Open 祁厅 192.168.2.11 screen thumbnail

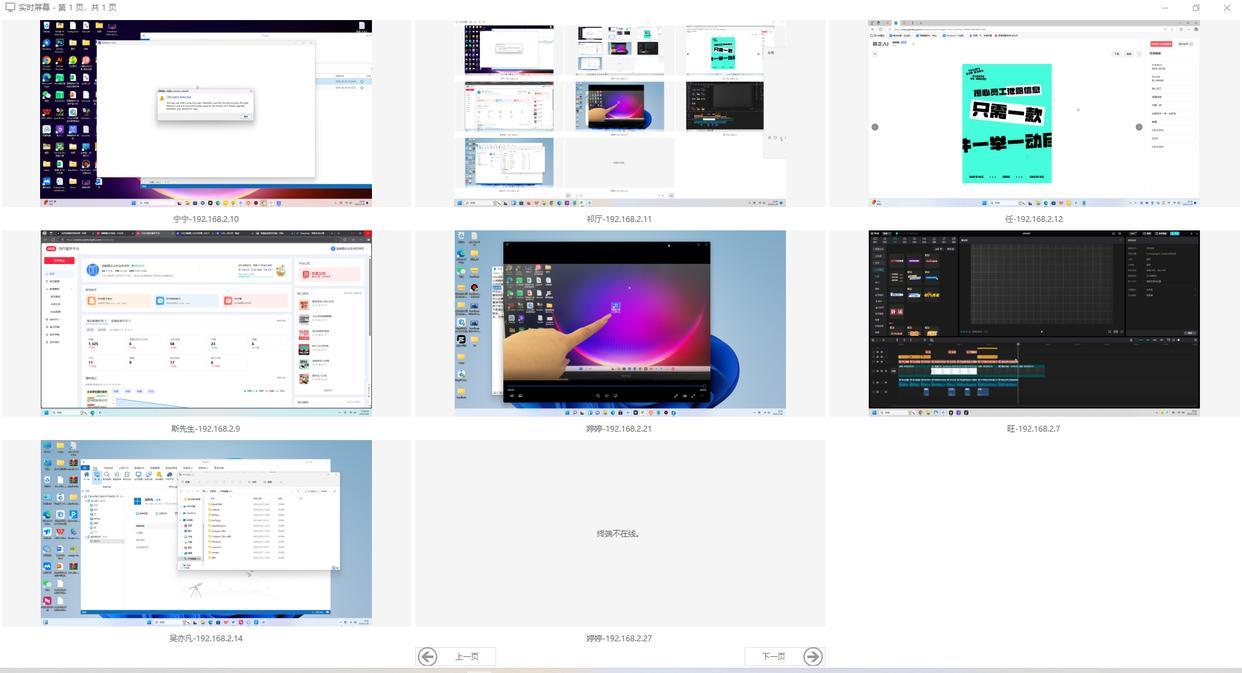[620, 113]
